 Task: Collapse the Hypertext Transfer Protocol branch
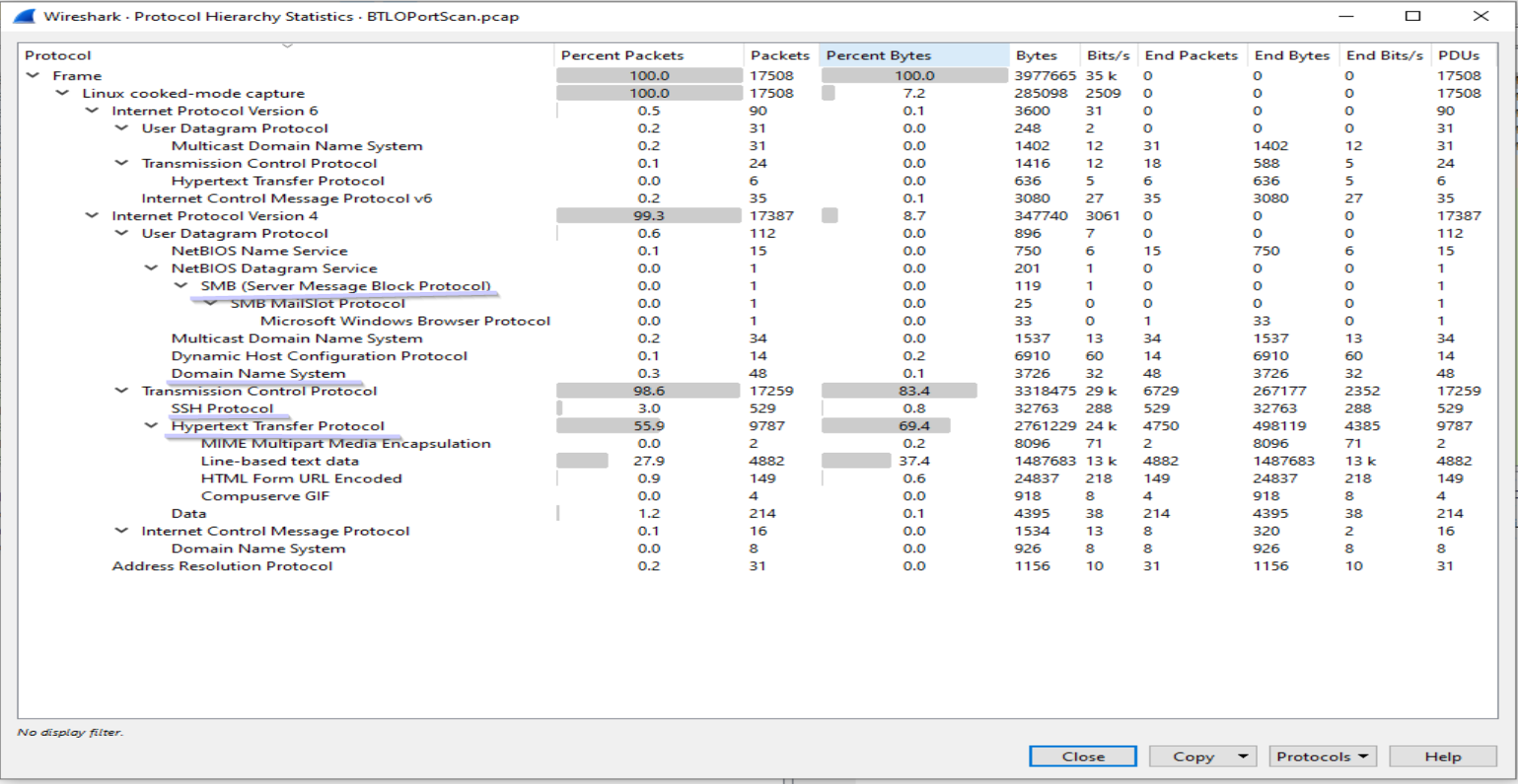[150, 425]
